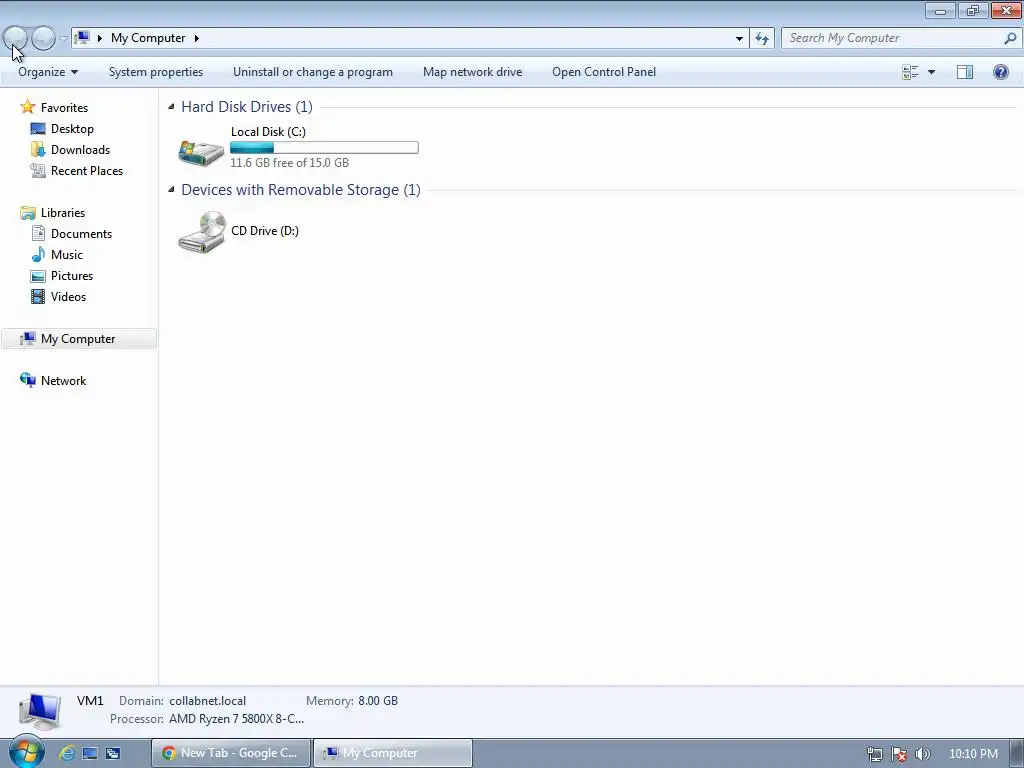Click the My Computer taskbar button
The height and width of the screenshot is (768, 1024).
tap(393, 753)
